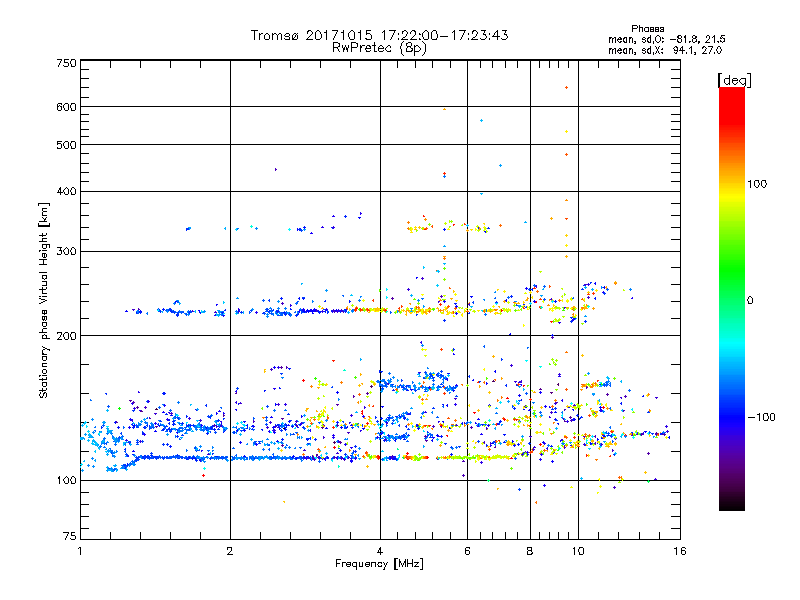The image size is (800, 600).
Task: Pick the black bottom of the colorbar
Action: [x=732, y=504]
